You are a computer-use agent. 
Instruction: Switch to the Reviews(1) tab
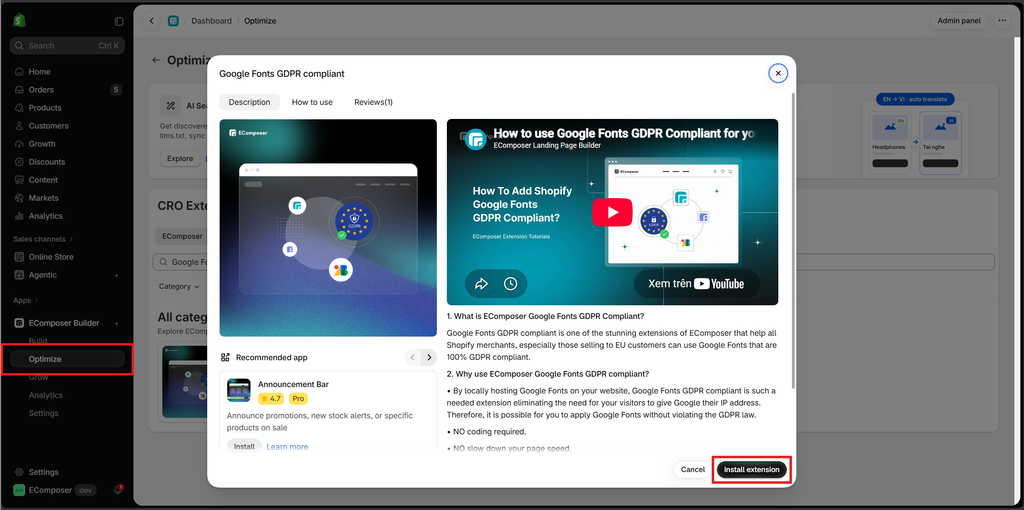374,102
